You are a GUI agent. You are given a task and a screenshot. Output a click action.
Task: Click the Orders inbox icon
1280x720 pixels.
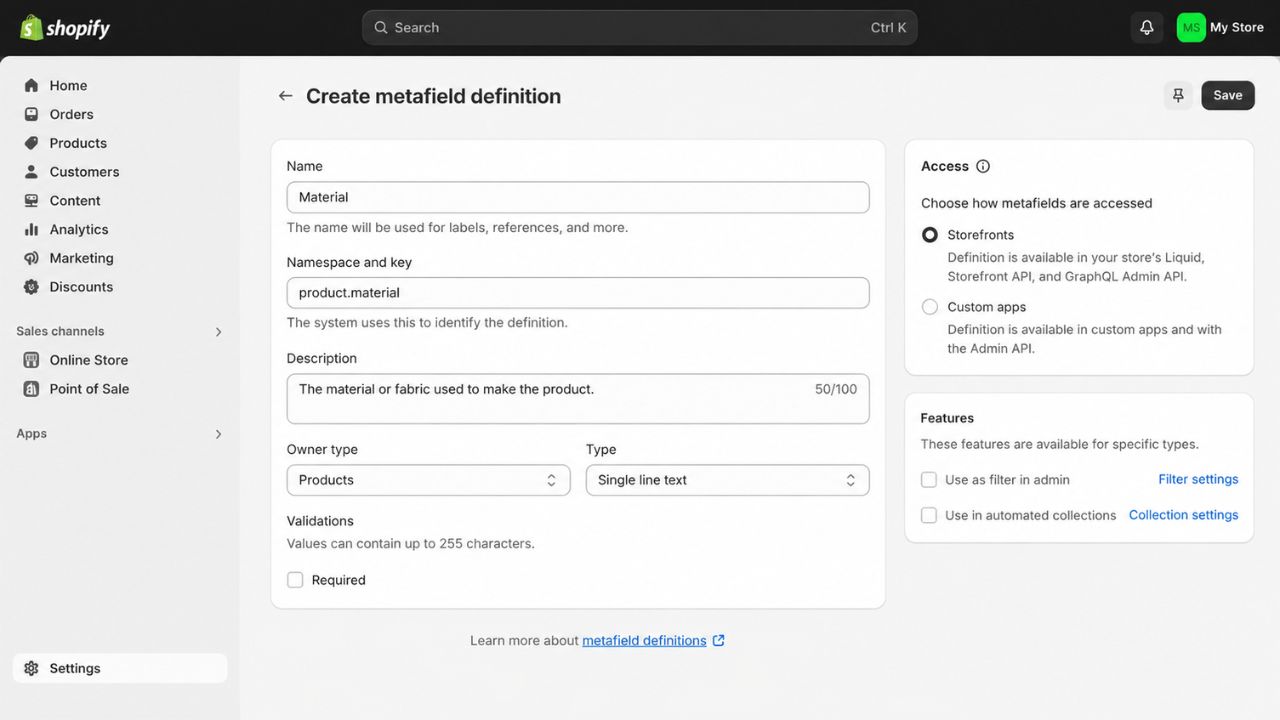[31, 114]
